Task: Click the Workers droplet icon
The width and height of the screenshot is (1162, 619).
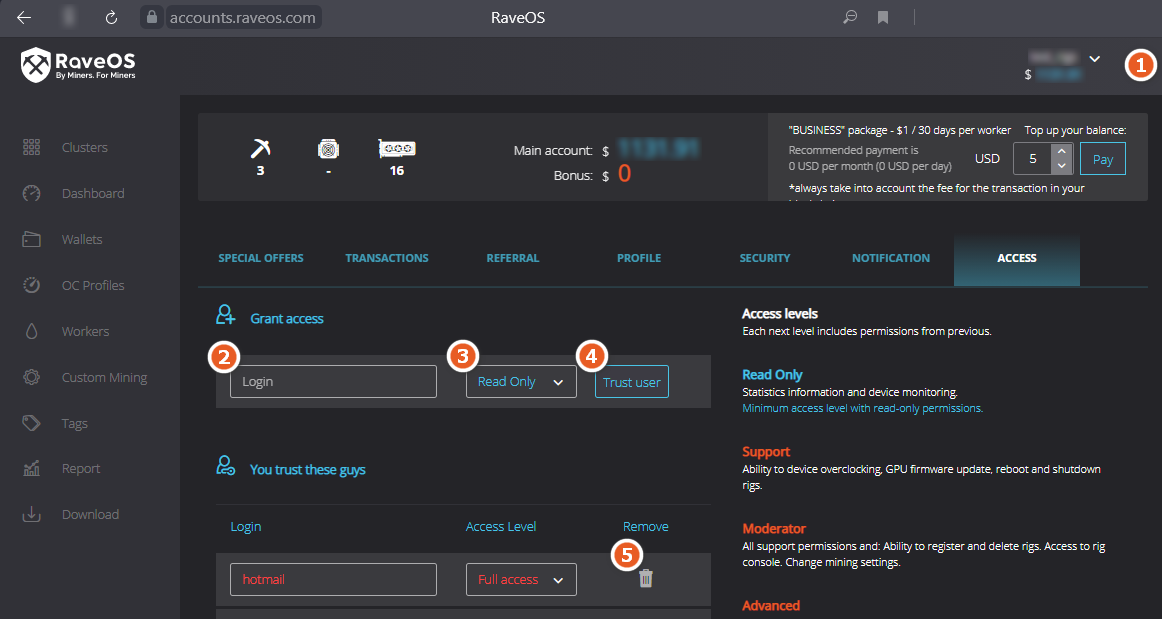Action: (x=31, y=331)
